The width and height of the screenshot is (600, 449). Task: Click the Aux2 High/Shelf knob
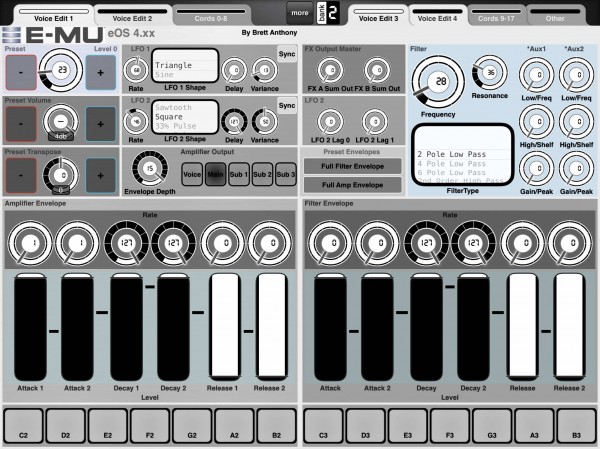576,122
